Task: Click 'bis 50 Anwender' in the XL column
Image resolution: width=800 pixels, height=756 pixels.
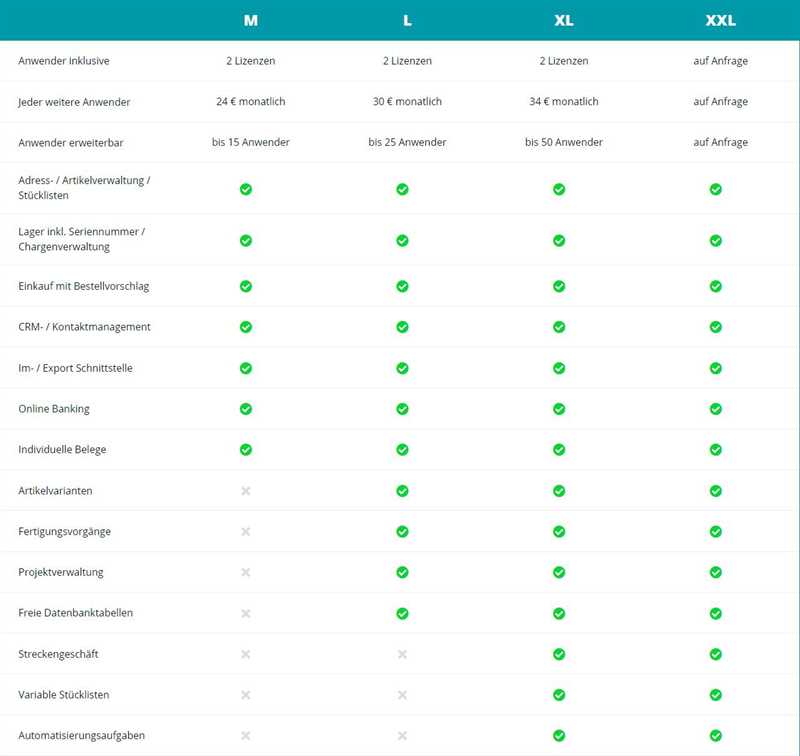Action: pos(564,142)
